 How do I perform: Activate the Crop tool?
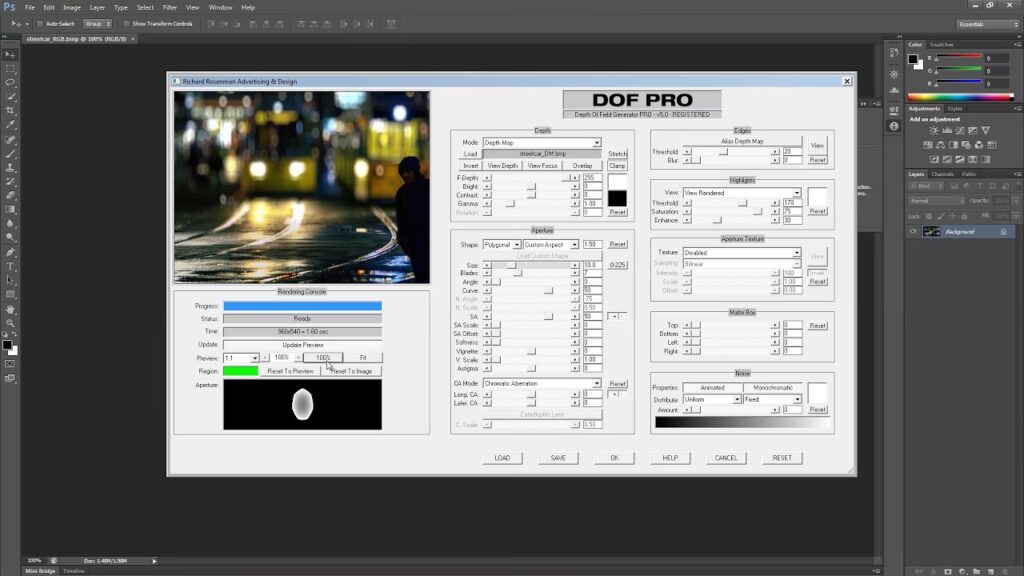pyautogui.click(x=10, y=111)
